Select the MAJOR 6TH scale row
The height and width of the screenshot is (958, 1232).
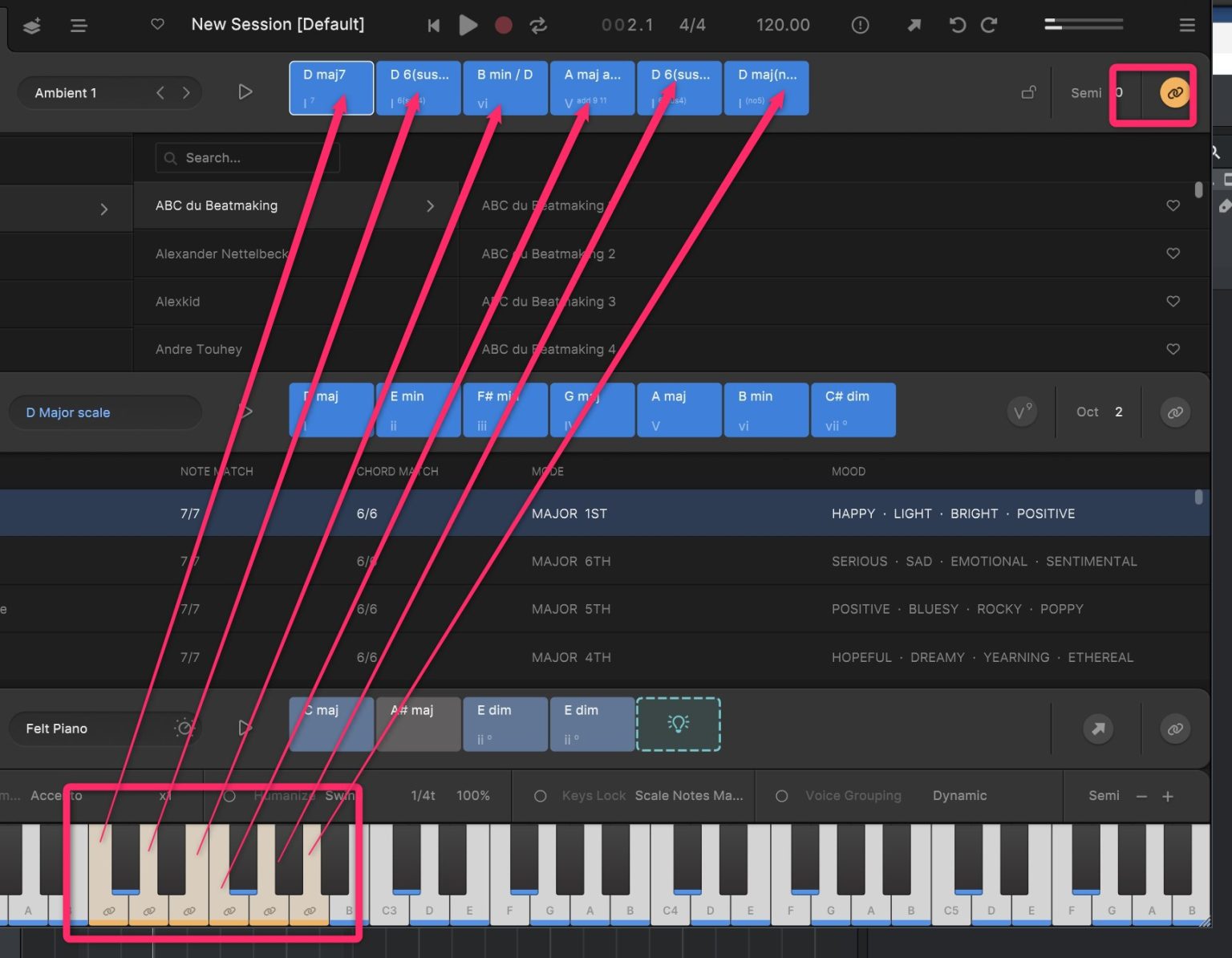(571, 561)
